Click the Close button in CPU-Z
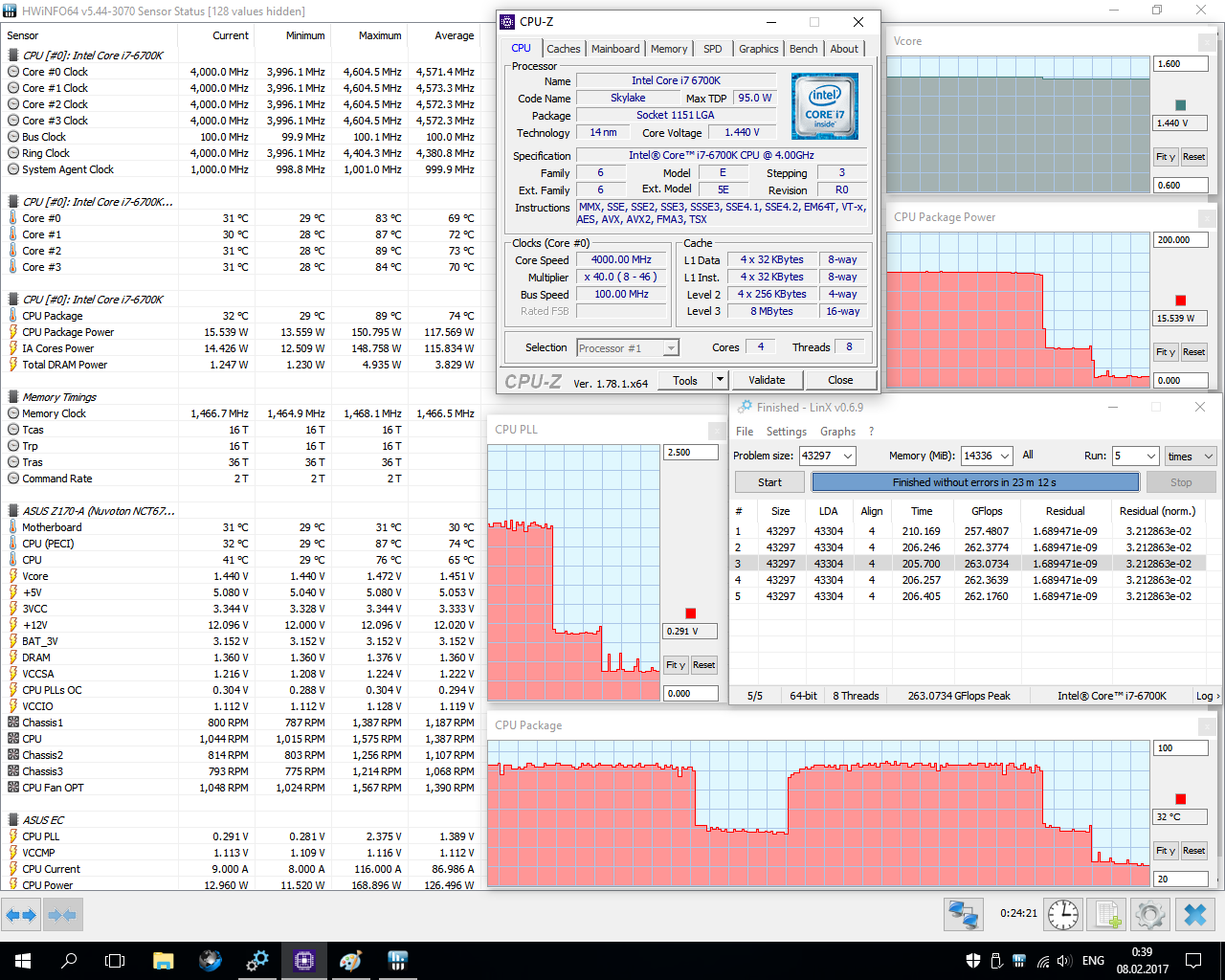The width and height of the screenshot is (1225, 980). click(x=840, y=380)
